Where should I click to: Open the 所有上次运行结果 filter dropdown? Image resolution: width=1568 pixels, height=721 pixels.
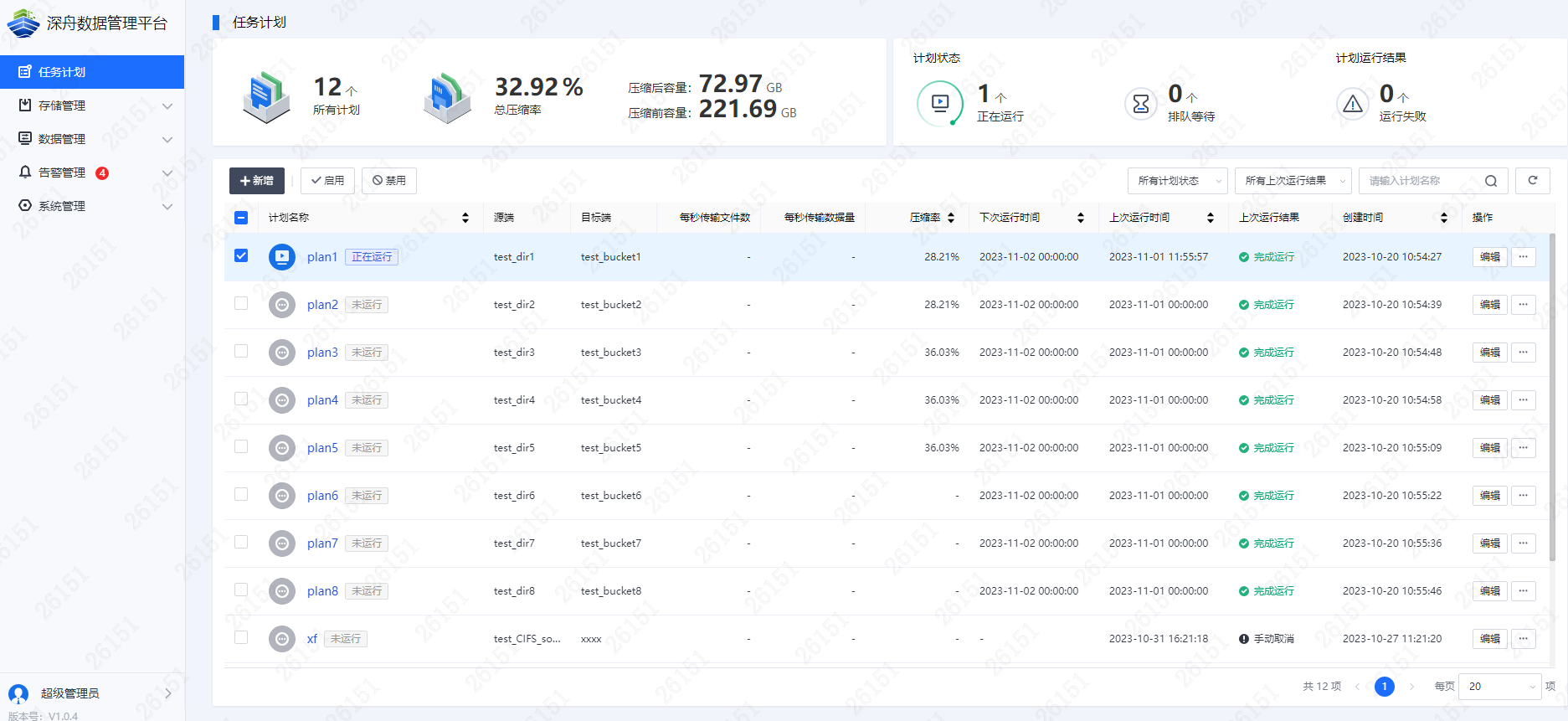1293,181
